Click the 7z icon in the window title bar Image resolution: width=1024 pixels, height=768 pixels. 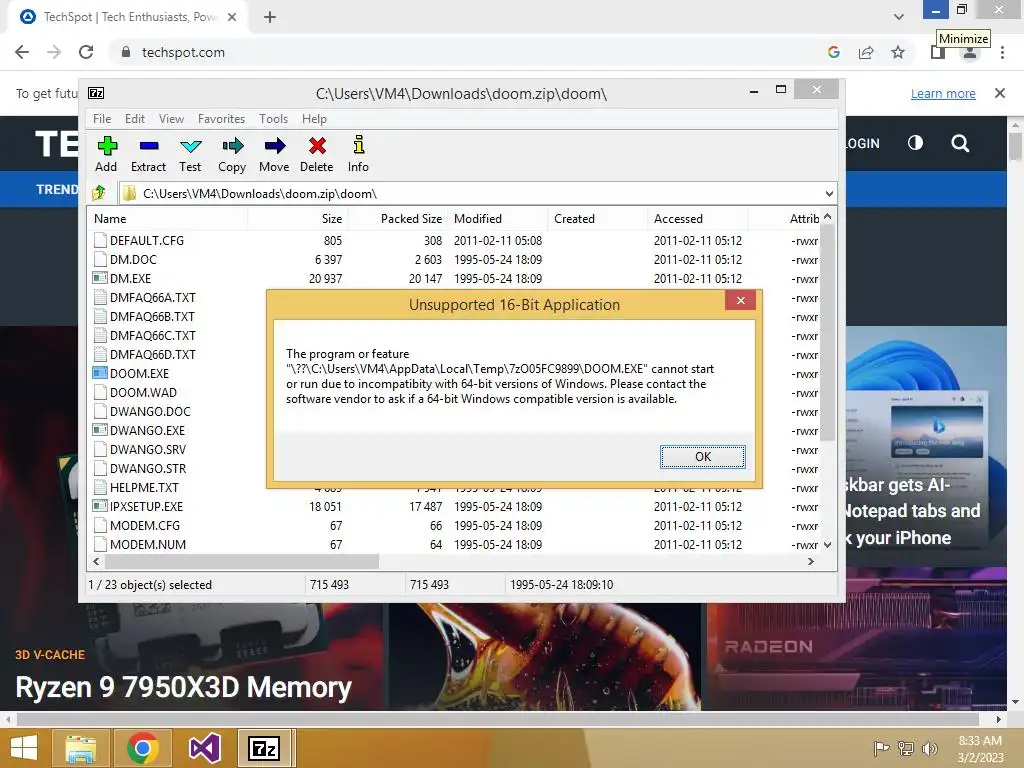(x=96, y=93)
